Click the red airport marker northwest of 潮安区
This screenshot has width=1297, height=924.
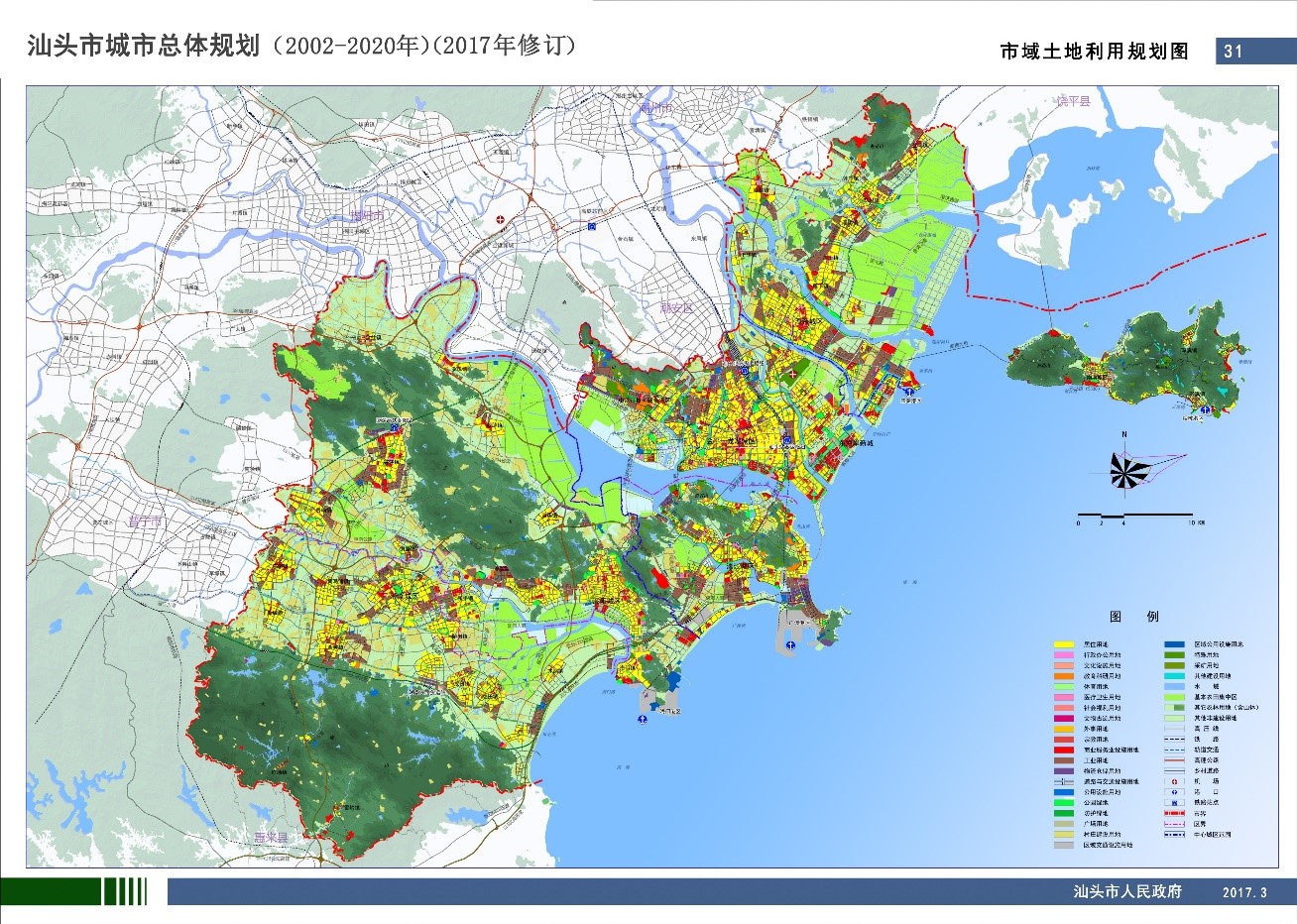pyautogui.click(x=501, y=220)
